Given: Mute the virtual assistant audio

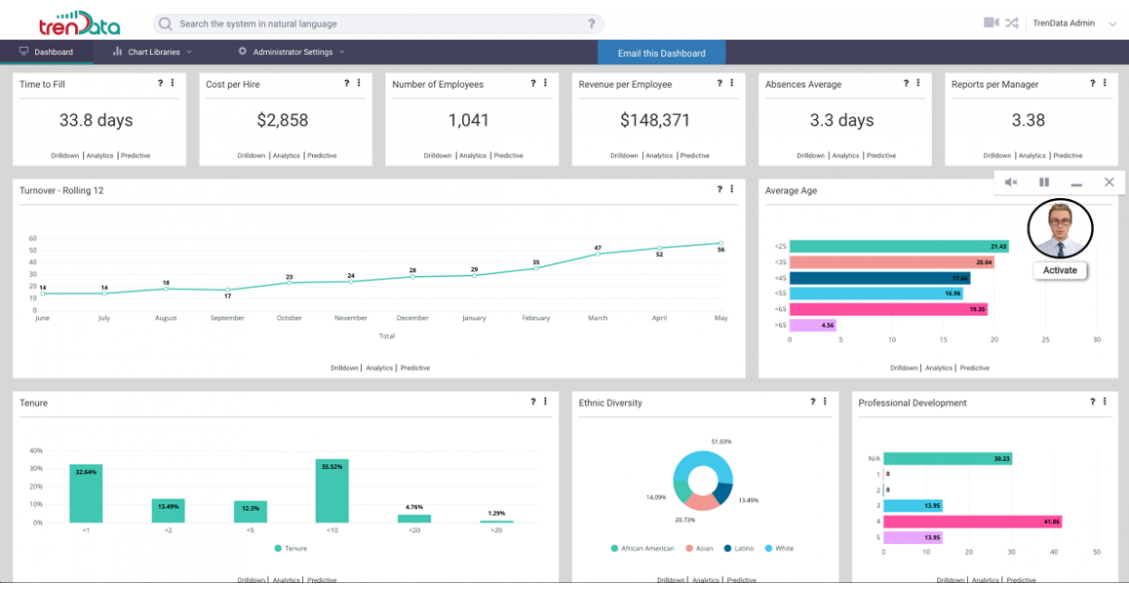Looking at the screenshot, I should click(x=1011, y=183).
